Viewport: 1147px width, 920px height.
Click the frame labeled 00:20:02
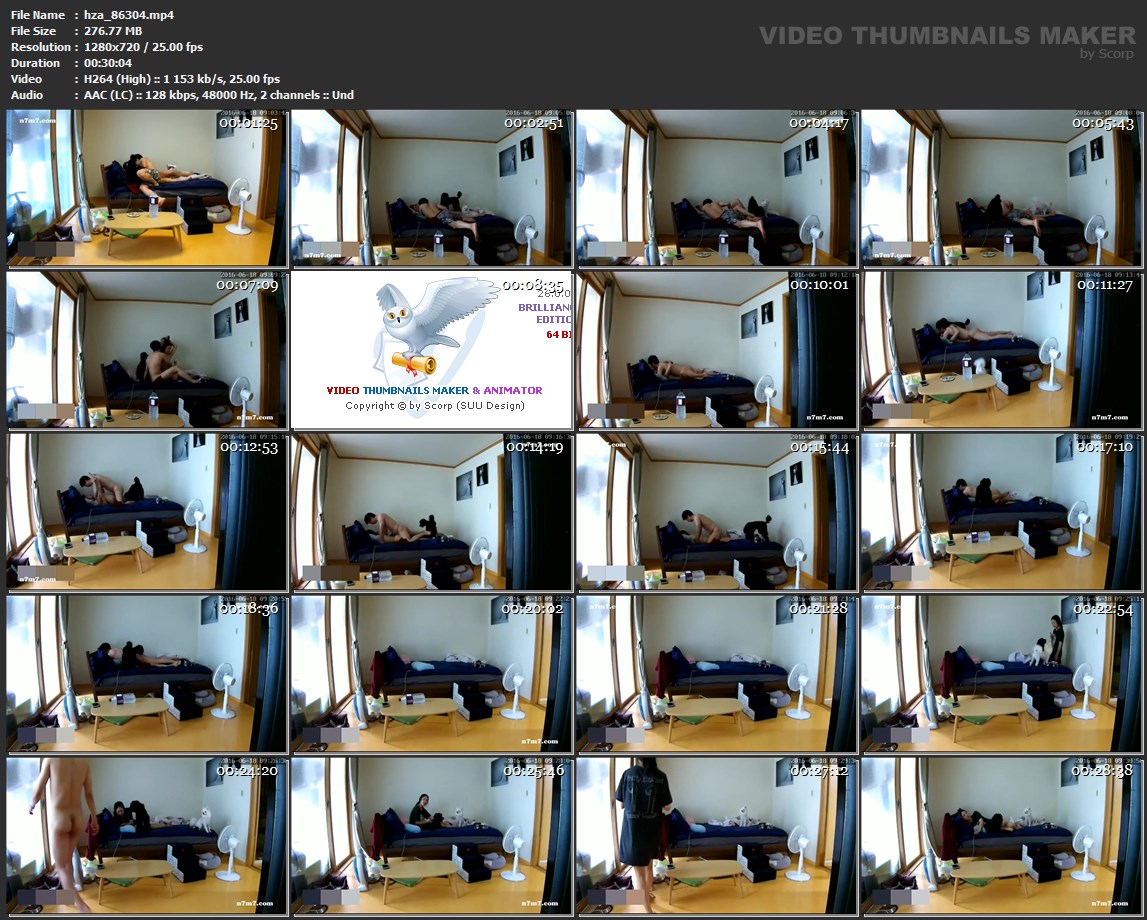pos(432,674)
